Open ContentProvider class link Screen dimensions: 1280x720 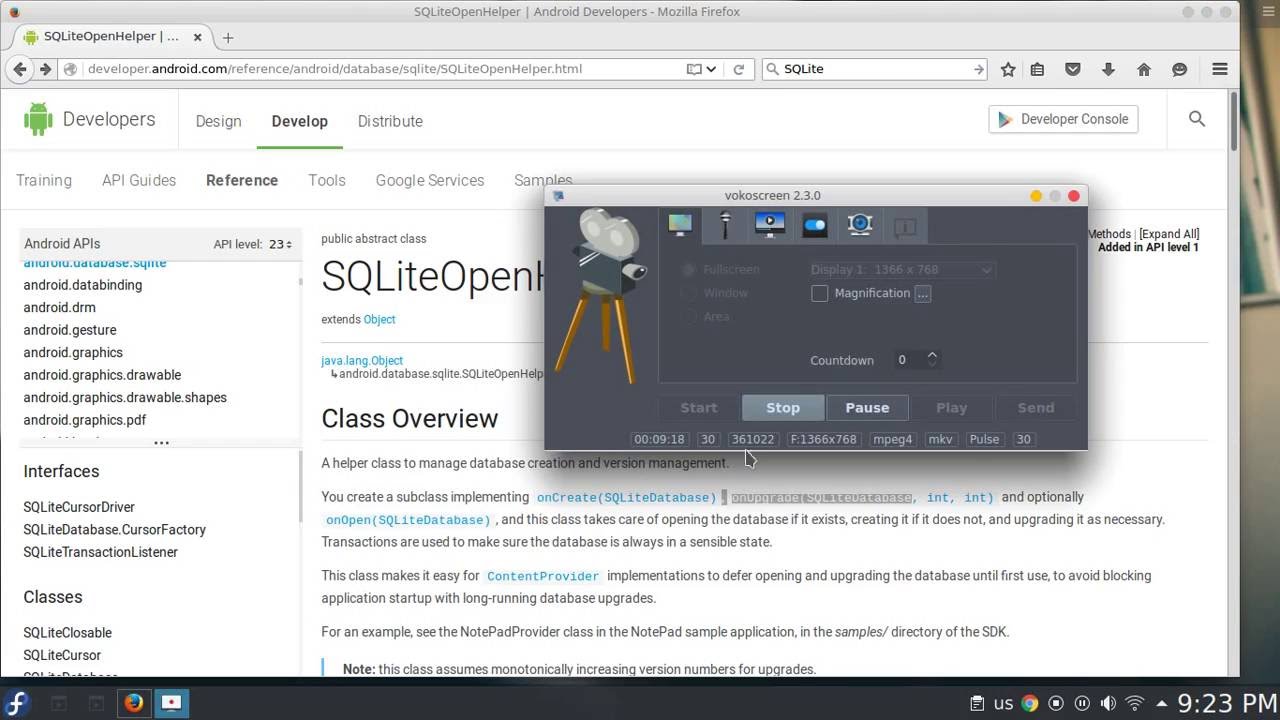[x=543, y=576]
